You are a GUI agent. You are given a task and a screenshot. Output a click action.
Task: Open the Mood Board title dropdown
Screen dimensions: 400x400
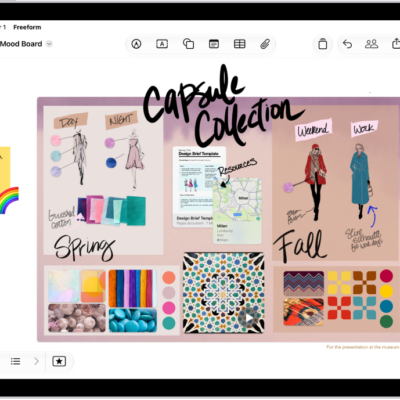(x=49, y=44)
